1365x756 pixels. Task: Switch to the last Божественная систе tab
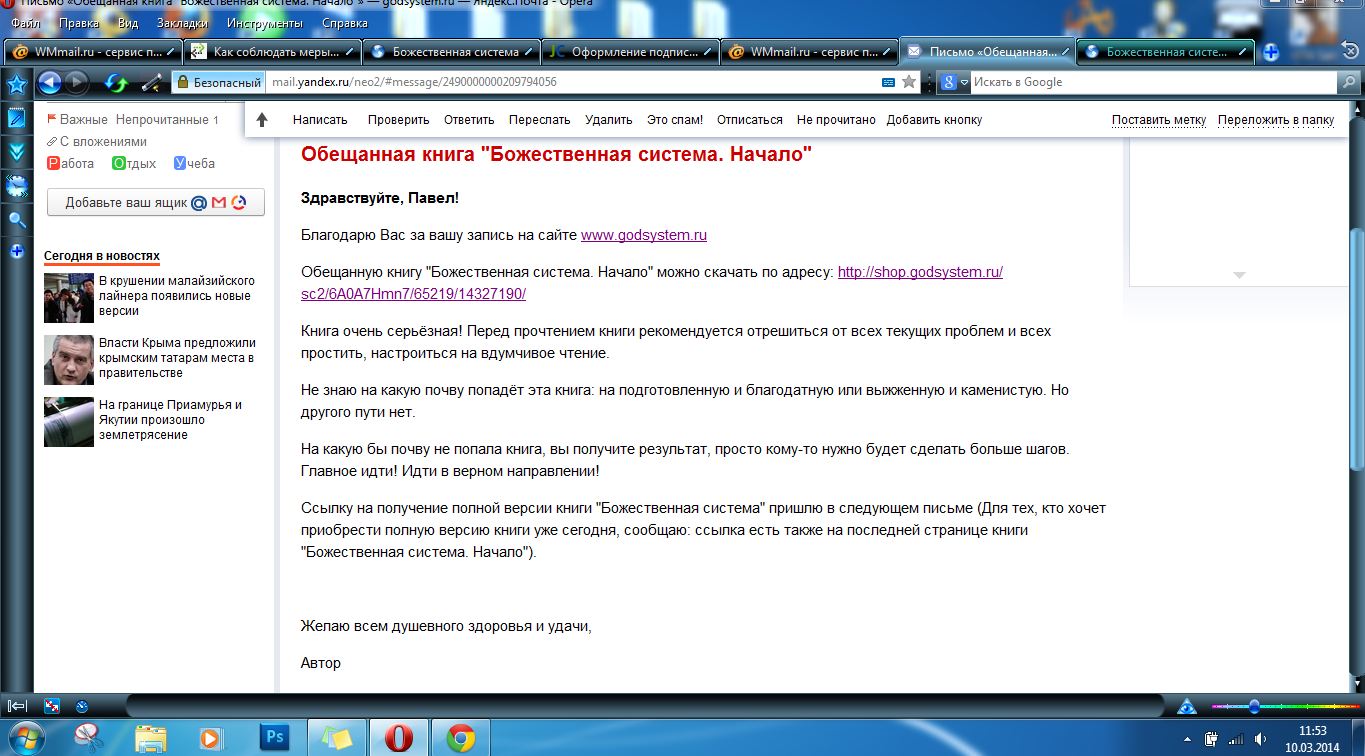tap(1165, 51)
